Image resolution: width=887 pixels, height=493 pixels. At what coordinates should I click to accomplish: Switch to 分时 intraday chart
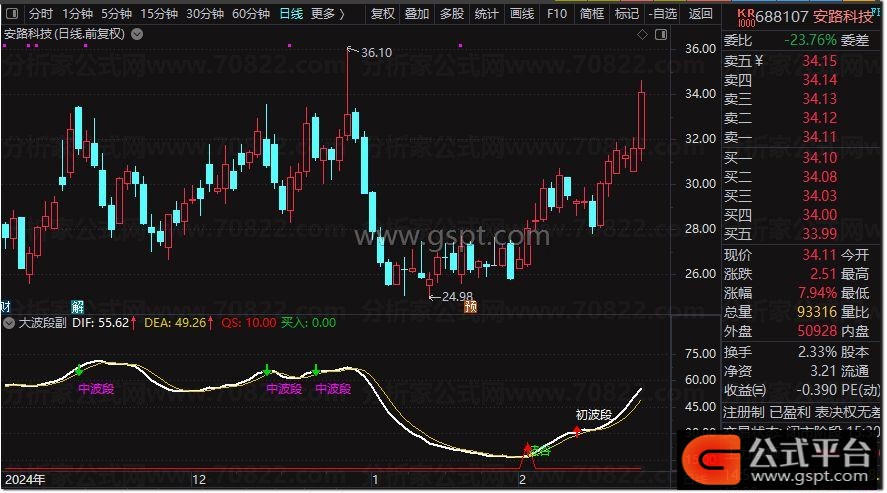41,13
